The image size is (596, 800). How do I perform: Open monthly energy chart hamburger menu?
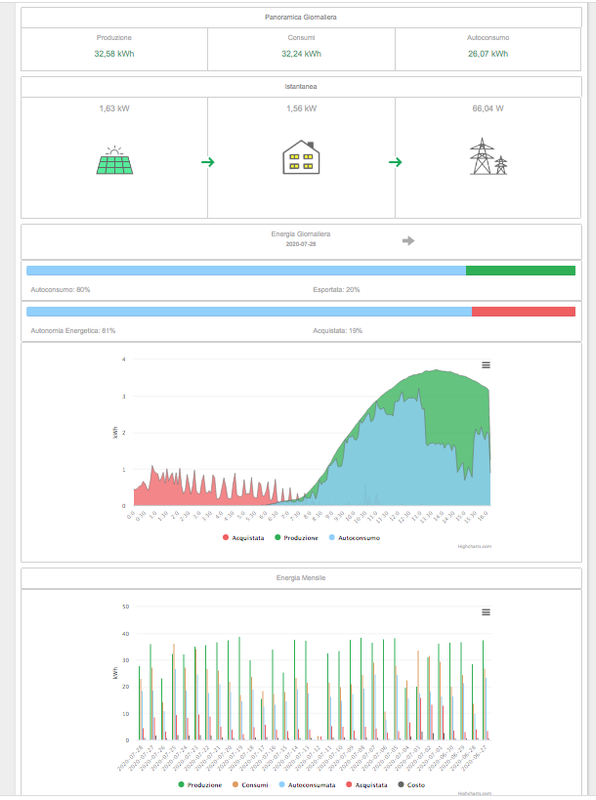[486, 612]
